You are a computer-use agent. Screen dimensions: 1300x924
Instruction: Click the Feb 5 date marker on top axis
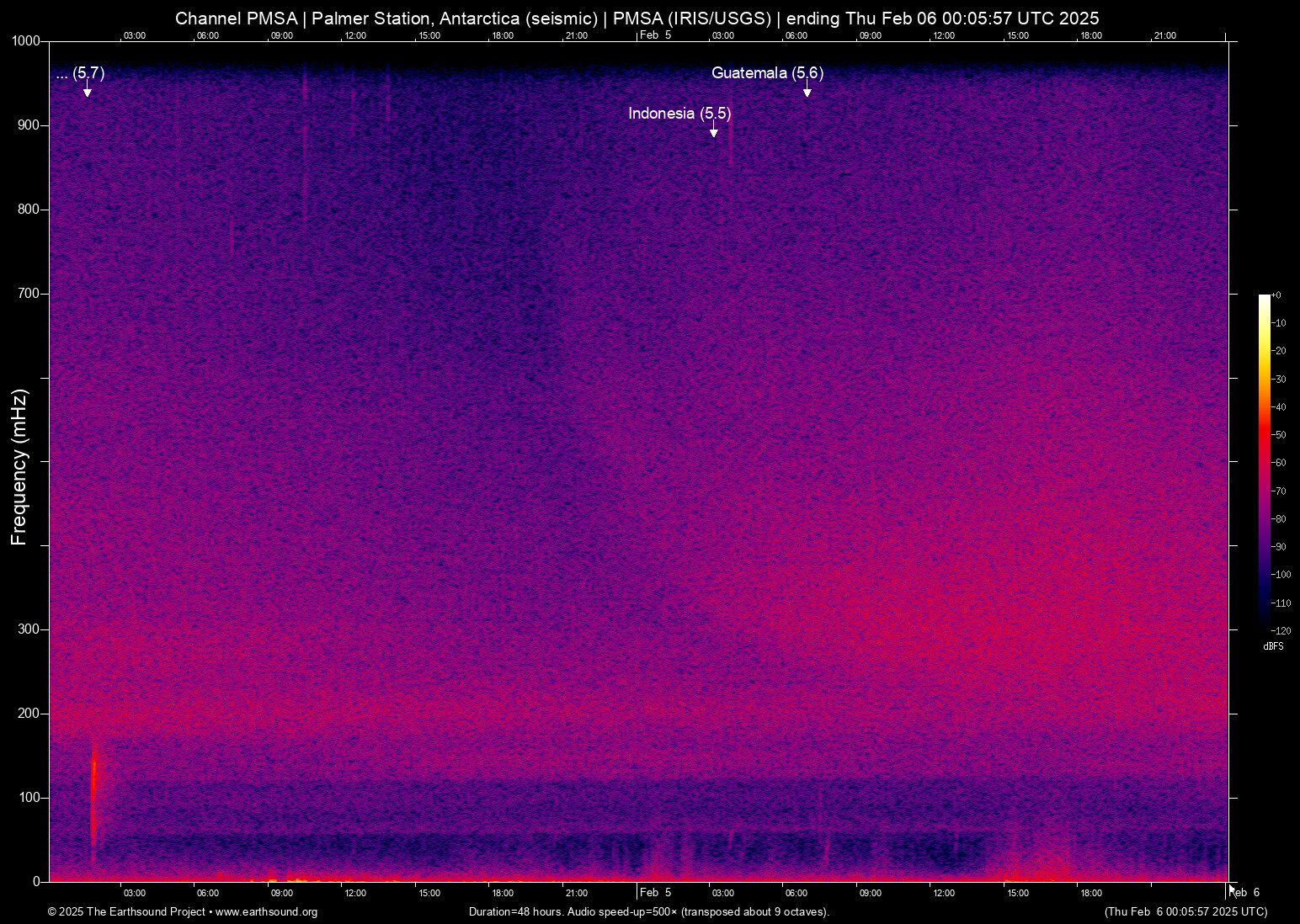(x=655, y=35)
